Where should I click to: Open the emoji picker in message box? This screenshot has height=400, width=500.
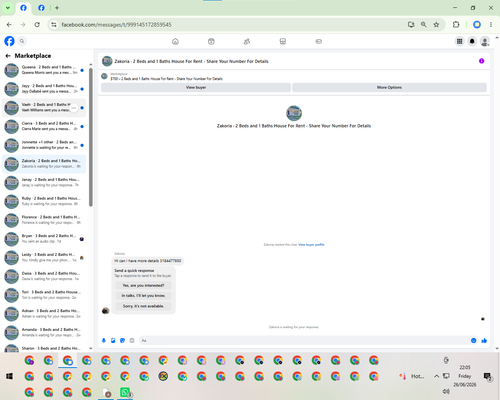(x=473, y=340)
